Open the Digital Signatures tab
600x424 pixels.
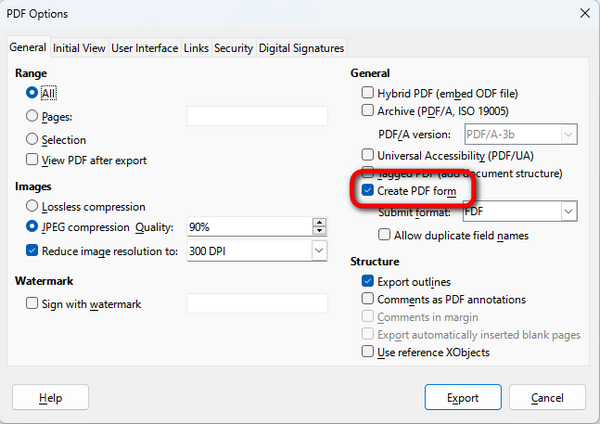(x=301, y=48)
